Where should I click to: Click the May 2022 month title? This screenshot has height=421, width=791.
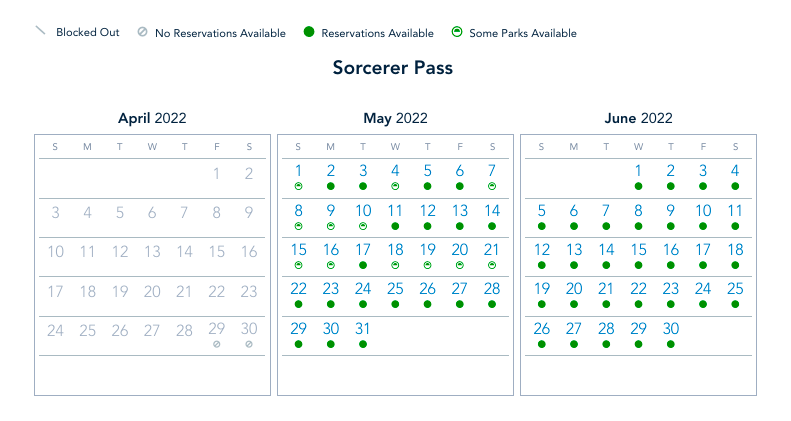(x=395, y=118)
